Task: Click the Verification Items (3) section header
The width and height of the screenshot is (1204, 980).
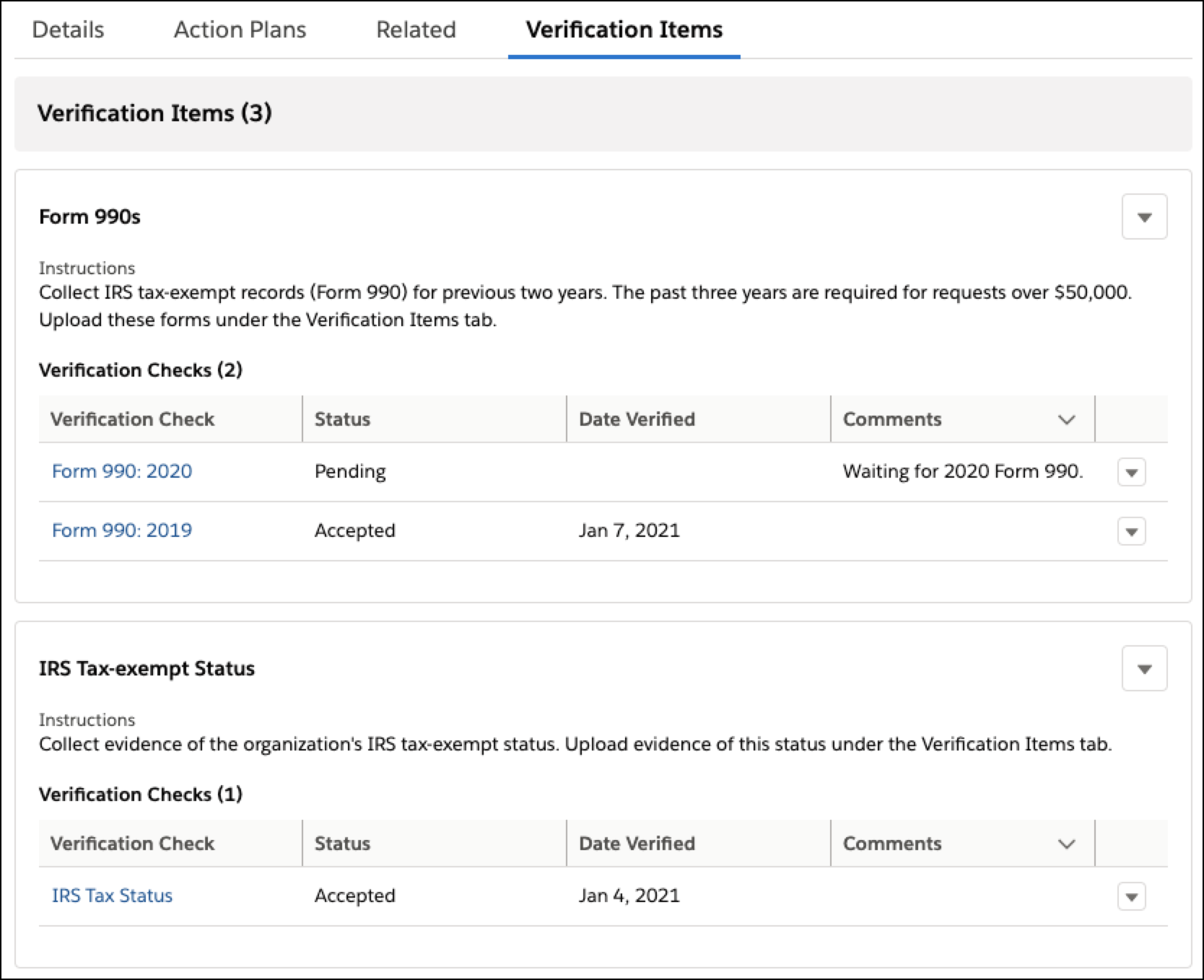Action: [156, 113]
